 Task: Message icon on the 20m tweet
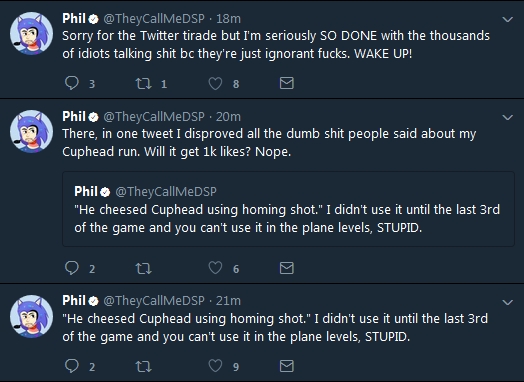(x=286, y=268)
